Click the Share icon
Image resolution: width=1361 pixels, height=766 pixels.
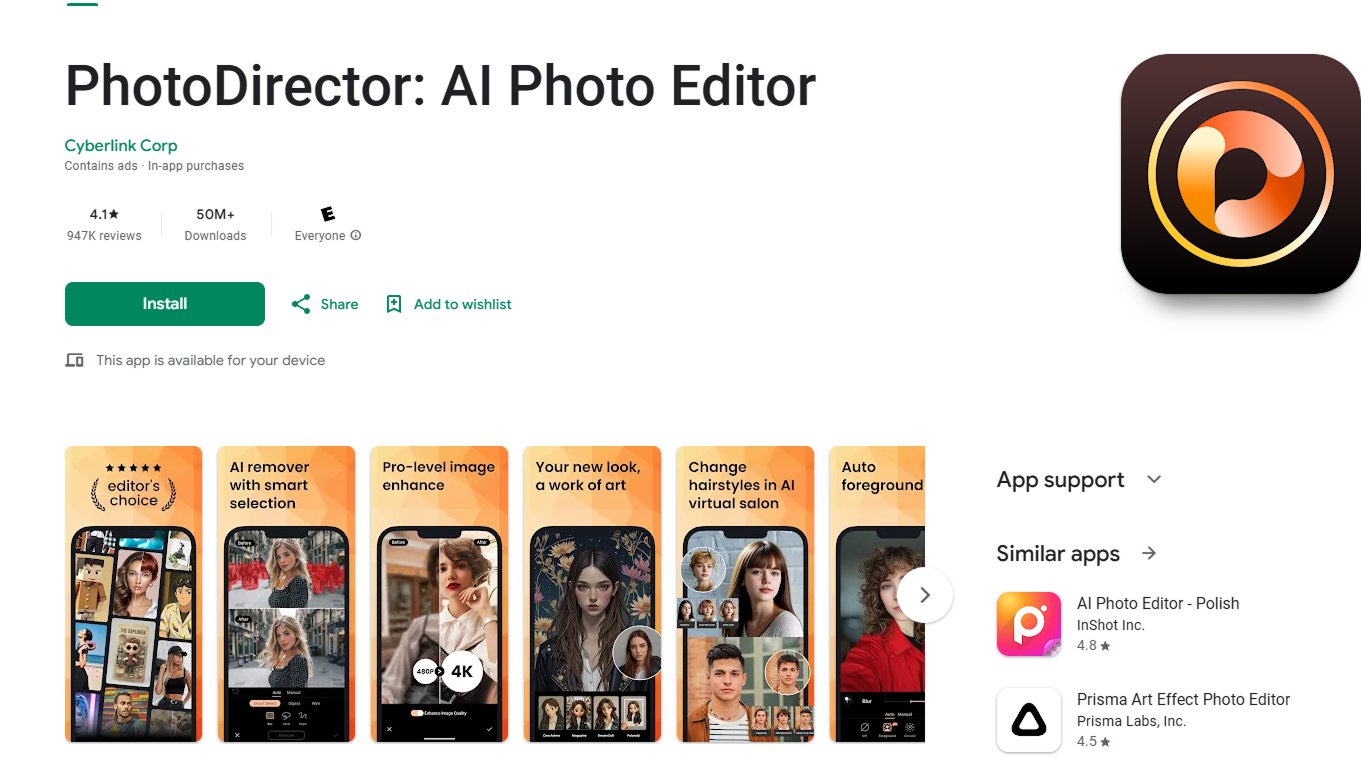(301, 304)
